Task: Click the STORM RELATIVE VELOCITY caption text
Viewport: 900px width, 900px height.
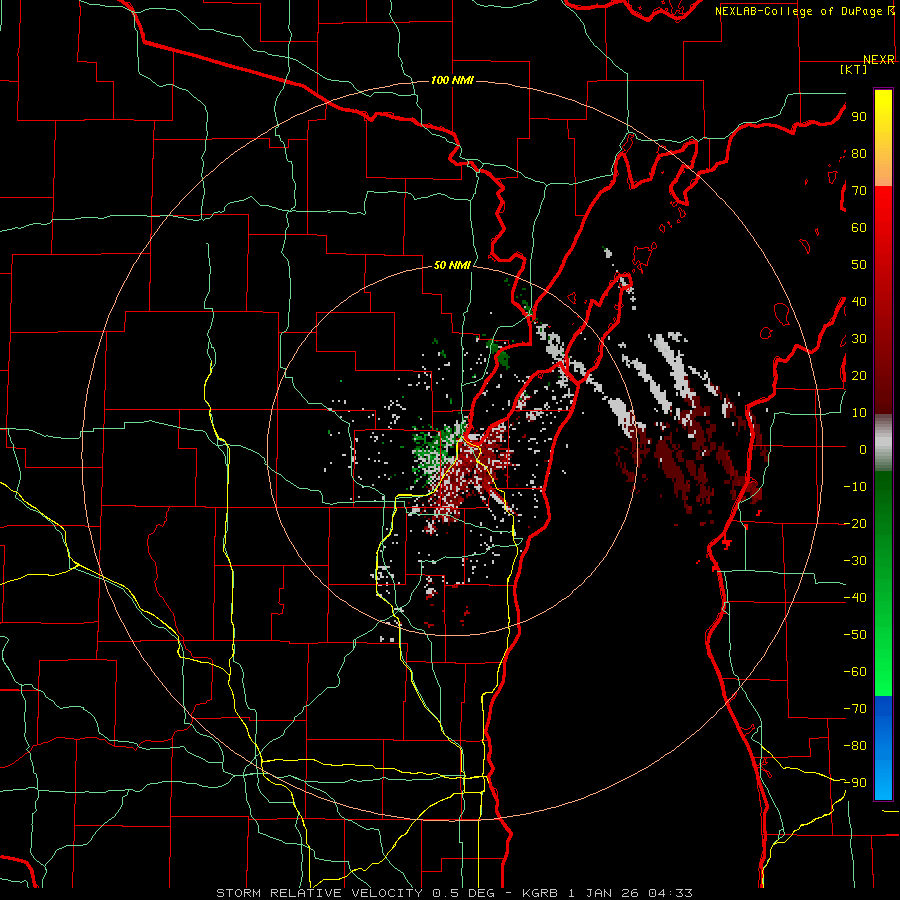Action: (x=319, y=893)
